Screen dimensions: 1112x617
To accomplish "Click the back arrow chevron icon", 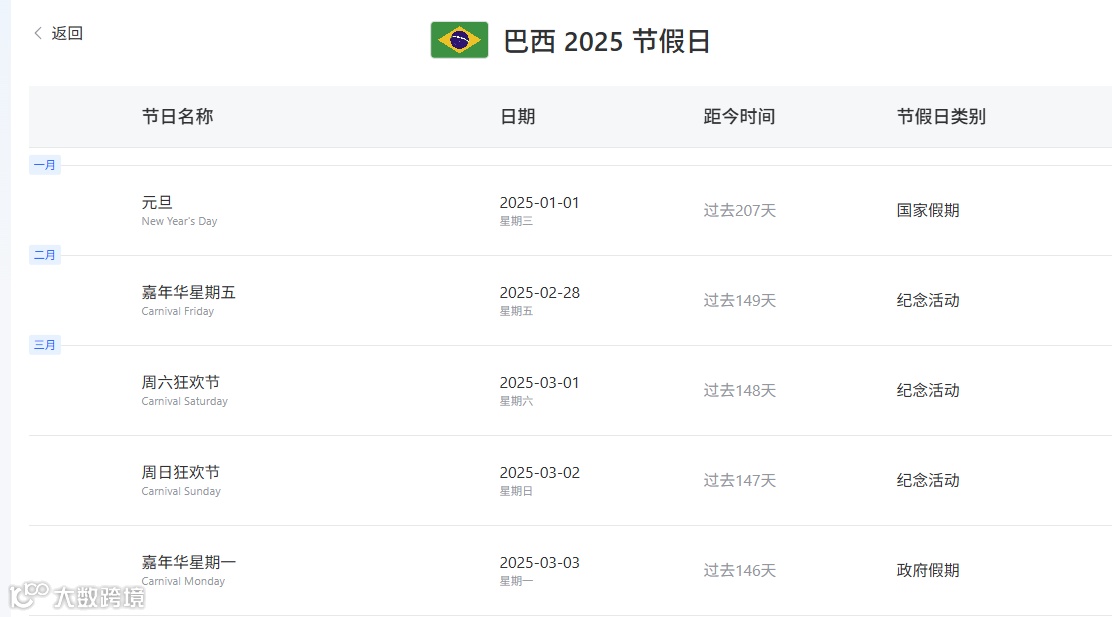I will (38, 33).
